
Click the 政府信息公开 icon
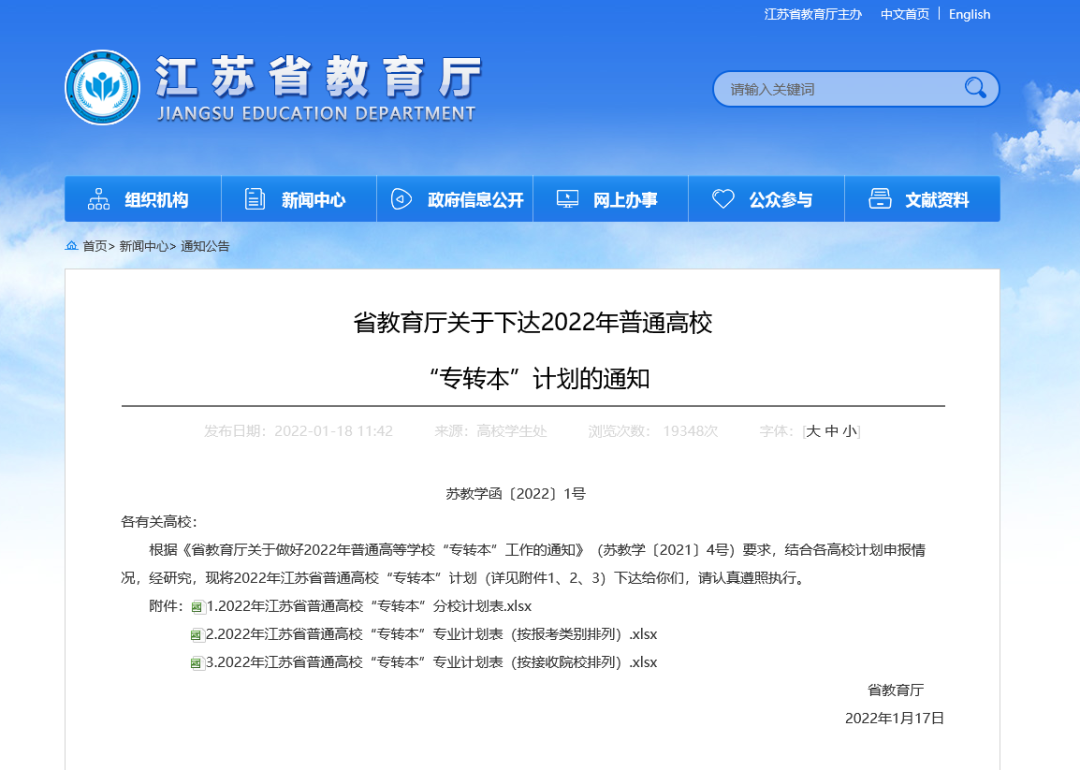click(x=401, y=199)
